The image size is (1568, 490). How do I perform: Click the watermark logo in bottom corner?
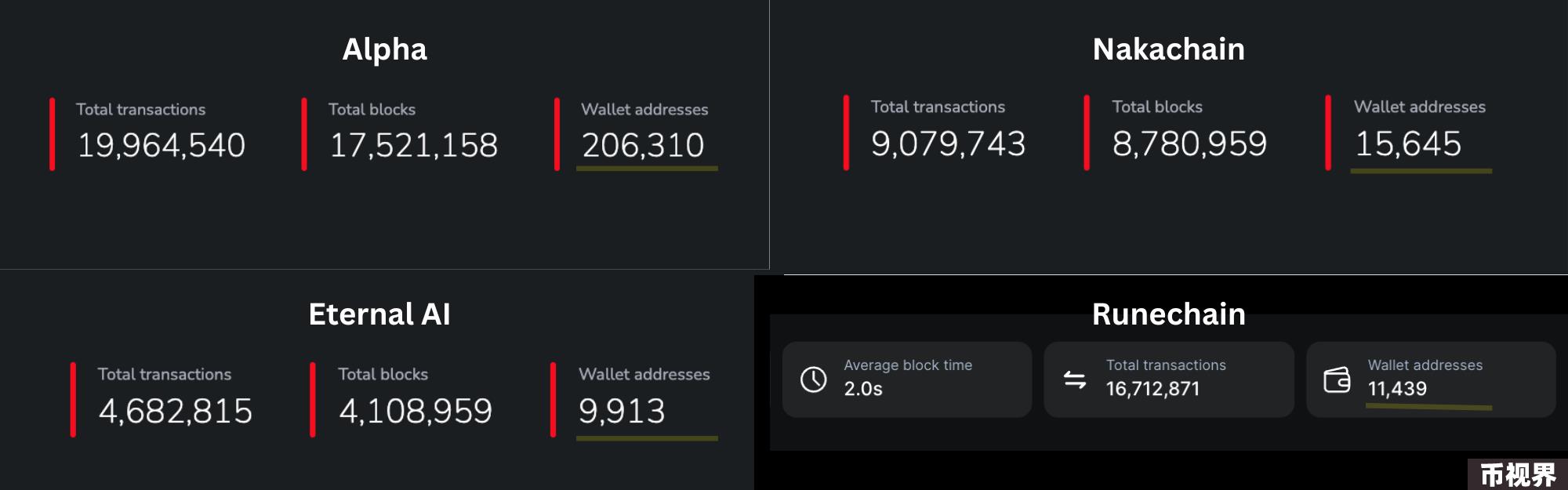pyautogui.click(x=1518, y=474)
